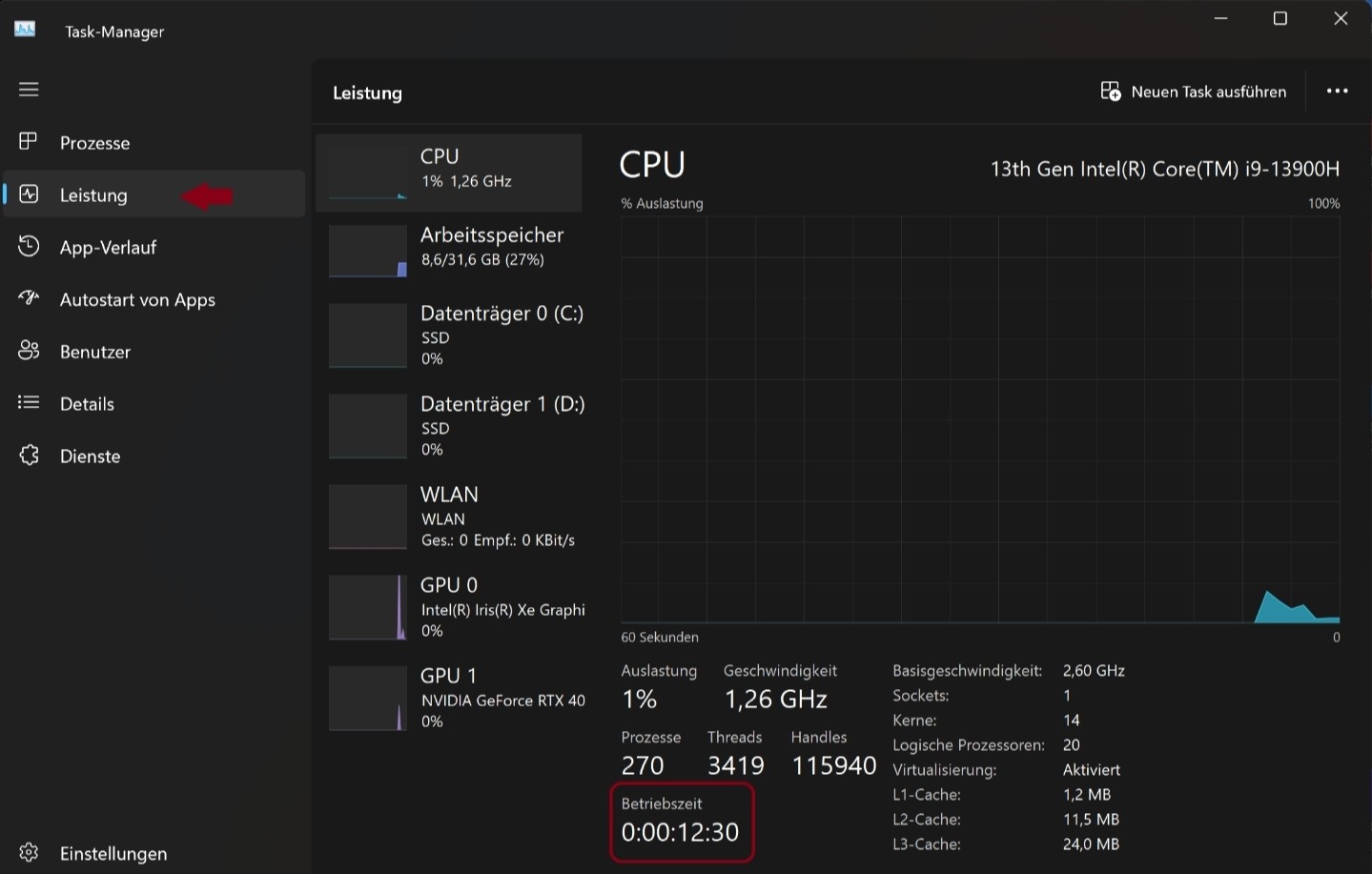This screenshot has width=1372, height=874.
Task: Click the Virtualisierung status Aktiviert
Action: (x=1092, y=770)
